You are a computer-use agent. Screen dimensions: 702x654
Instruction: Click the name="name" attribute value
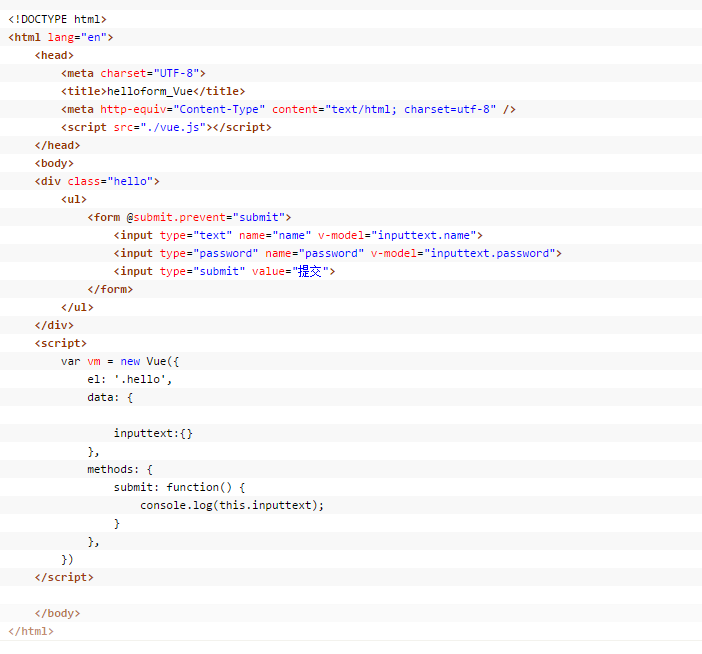[x=291, y=235]
